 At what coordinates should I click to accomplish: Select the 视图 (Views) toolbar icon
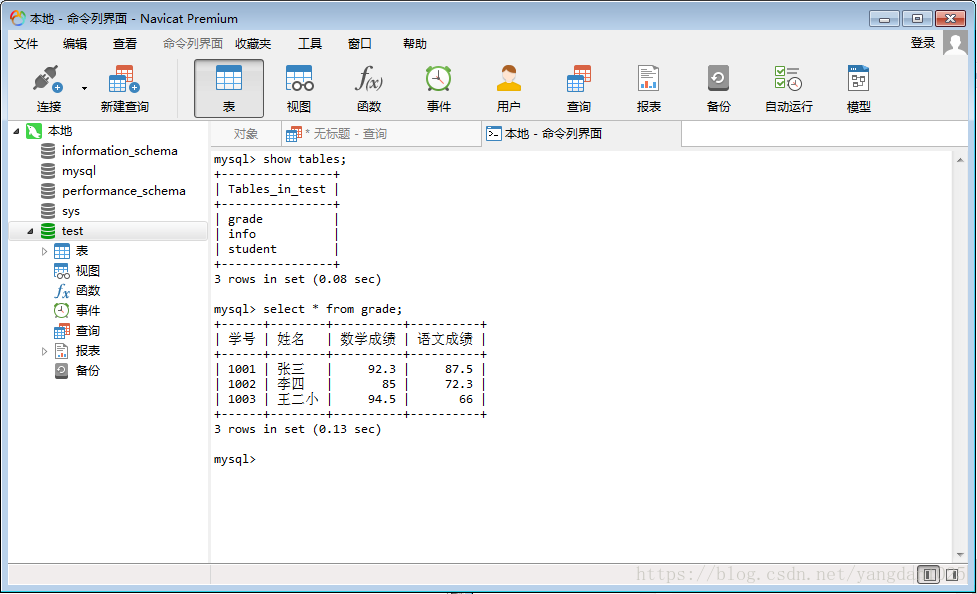click(x=299, y=87)
